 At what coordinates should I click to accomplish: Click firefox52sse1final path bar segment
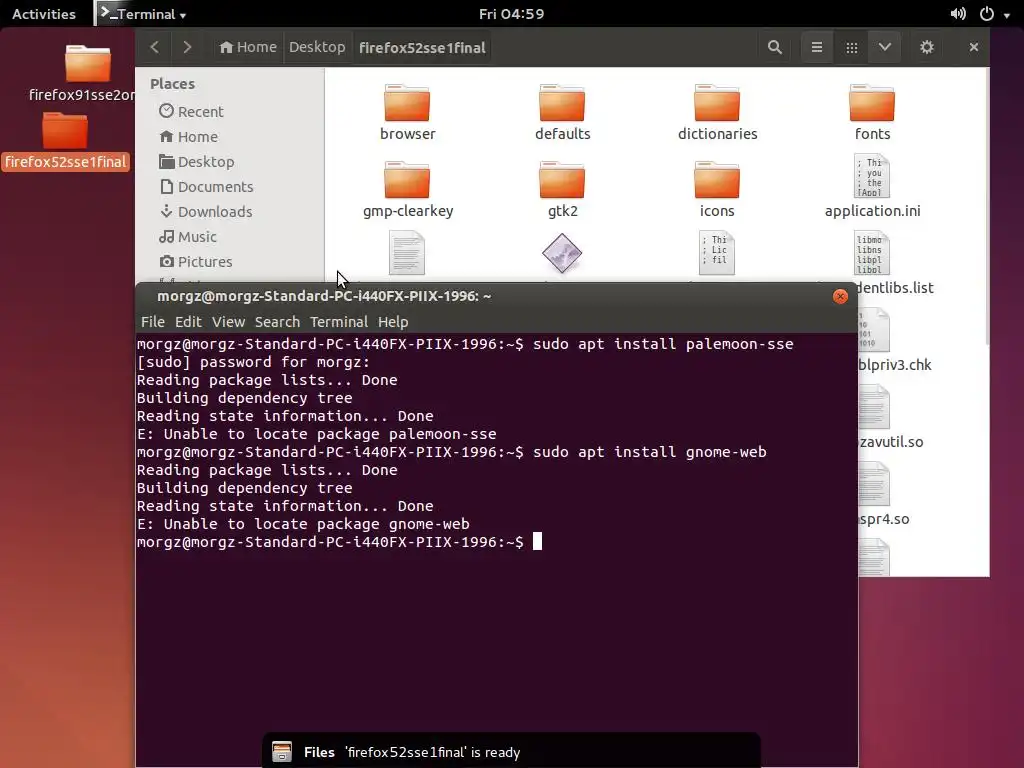pos(422,47)
